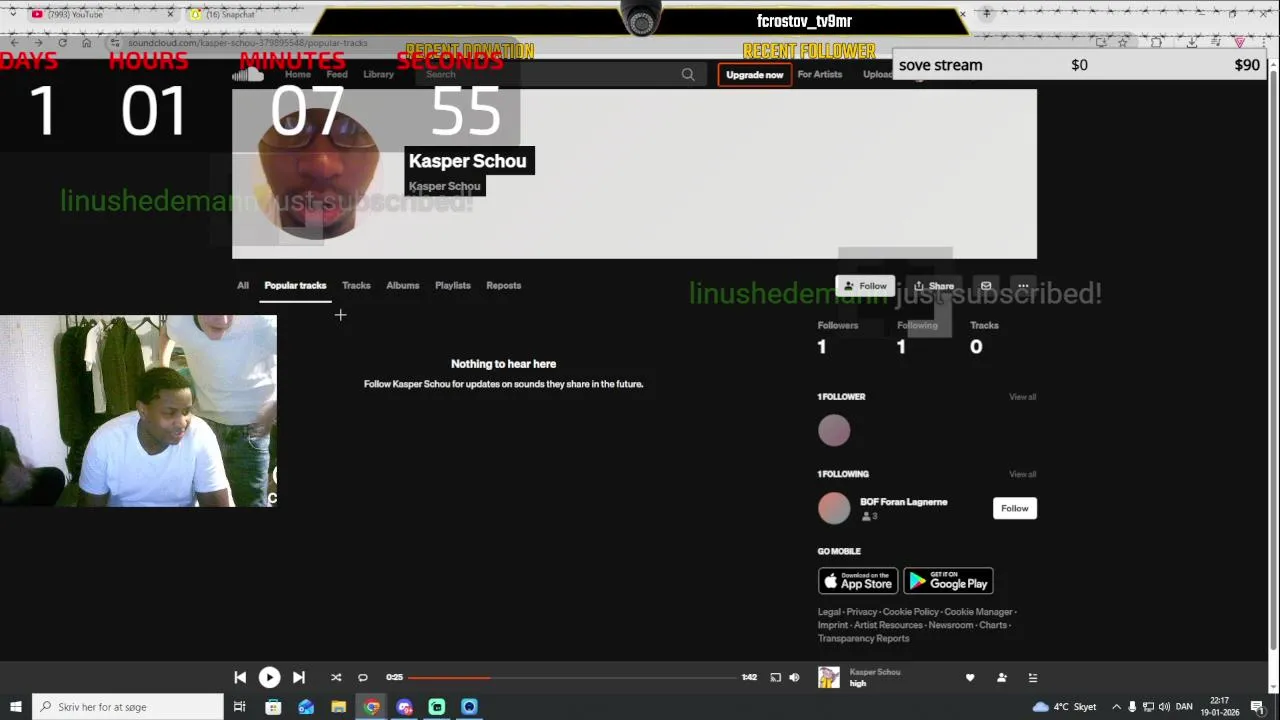Image resolution: width=1280 pixels, height=720 pixels.
Task: Switch to the All tab
Action: click(x=243, y=285)
